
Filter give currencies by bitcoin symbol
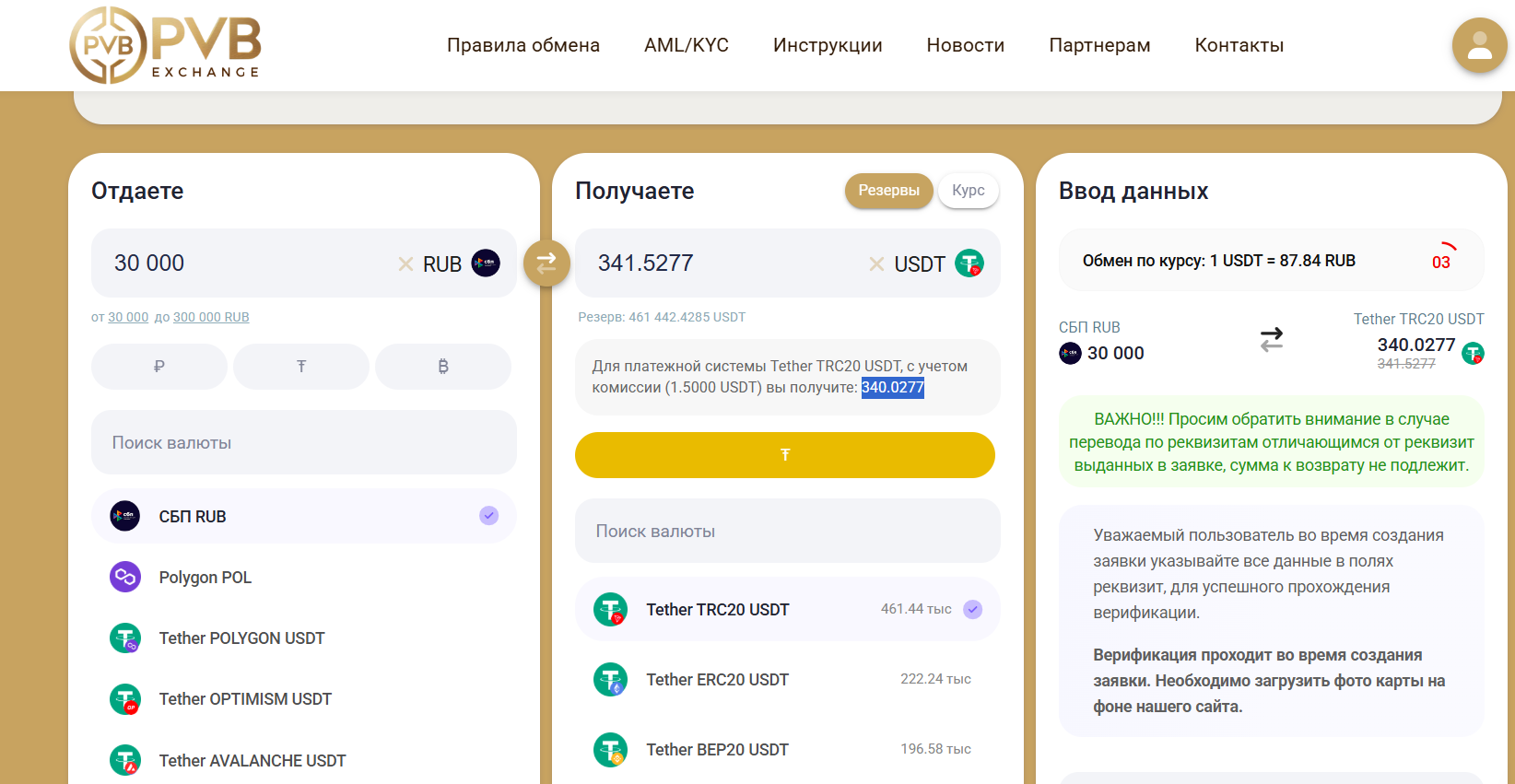443,367
